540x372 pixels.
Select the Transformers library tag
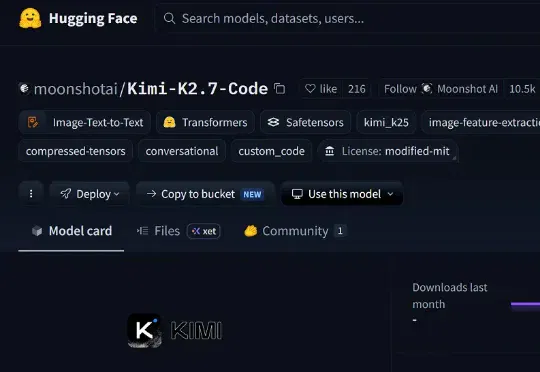pyautogui.click(x=205, y=122)
